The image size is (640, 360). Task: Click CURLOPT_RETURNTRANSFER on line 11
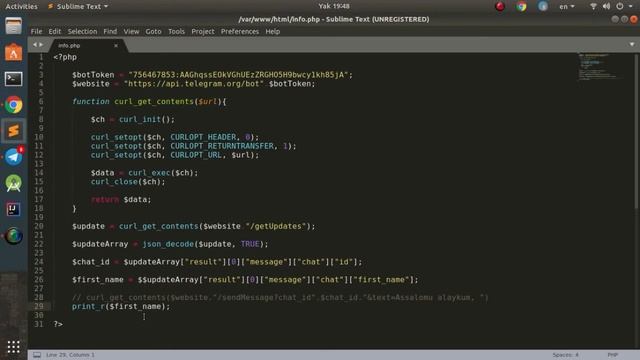pyautogui.click(x=222, y=146)
